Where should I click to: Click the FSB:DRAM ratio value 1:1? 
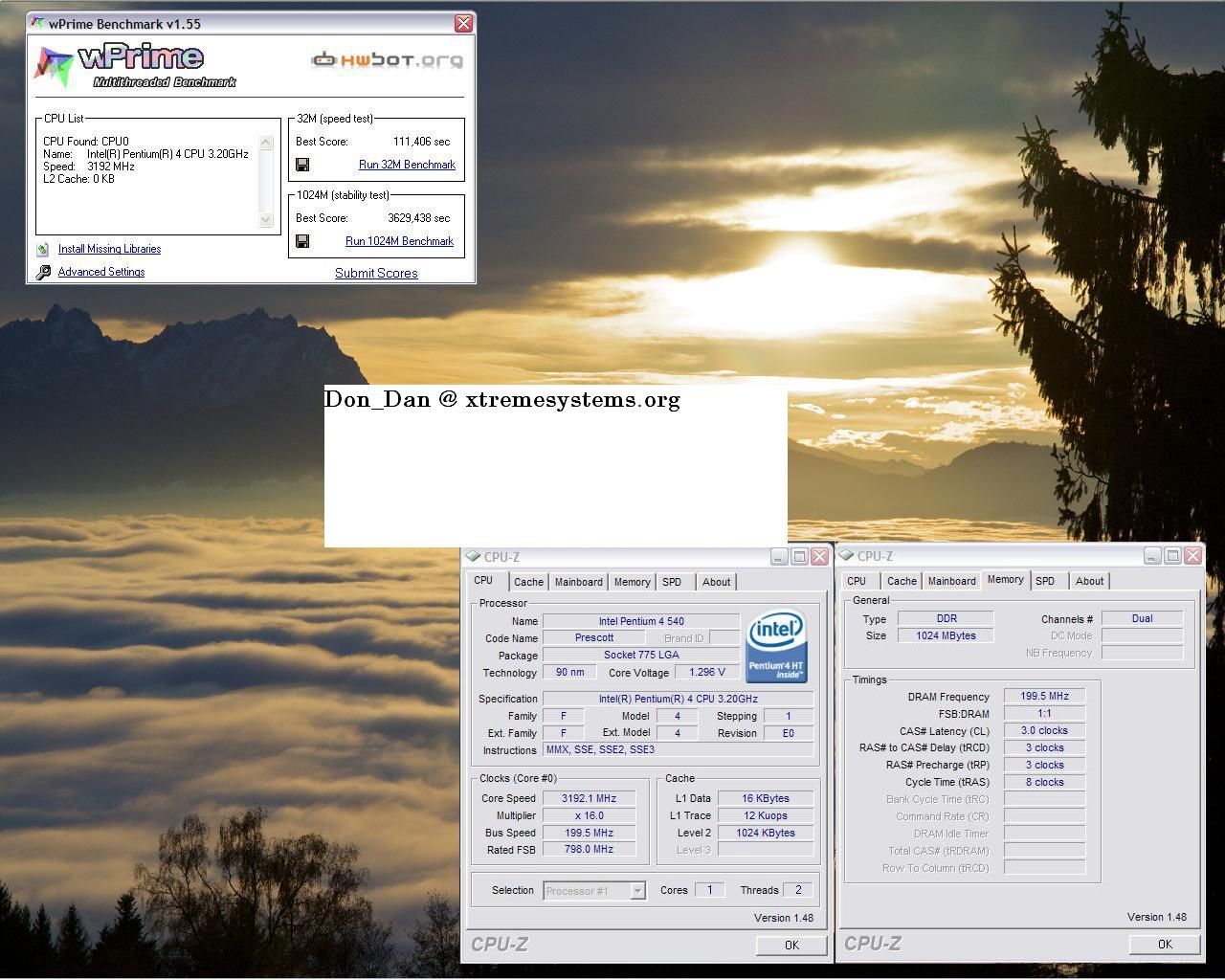tap(1044, 713)
